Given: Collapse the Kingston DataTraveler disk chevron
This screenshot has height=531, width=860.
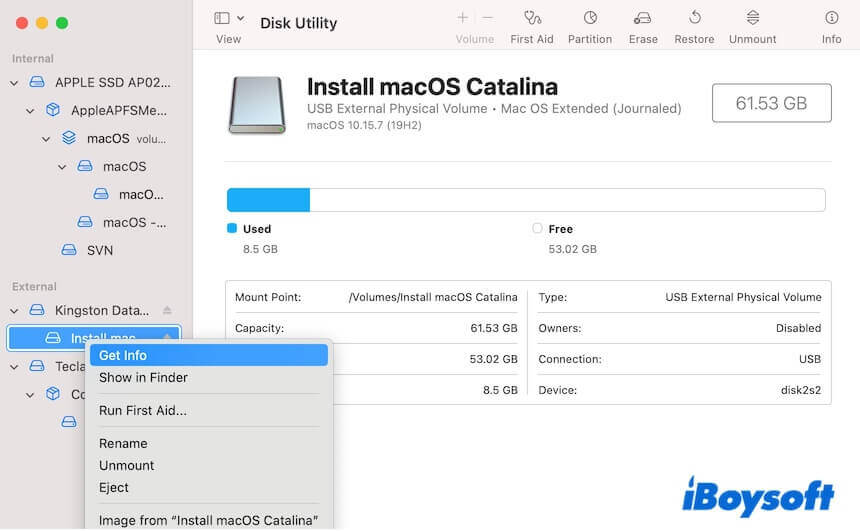Looking at the screenshot, I should 14,311.
